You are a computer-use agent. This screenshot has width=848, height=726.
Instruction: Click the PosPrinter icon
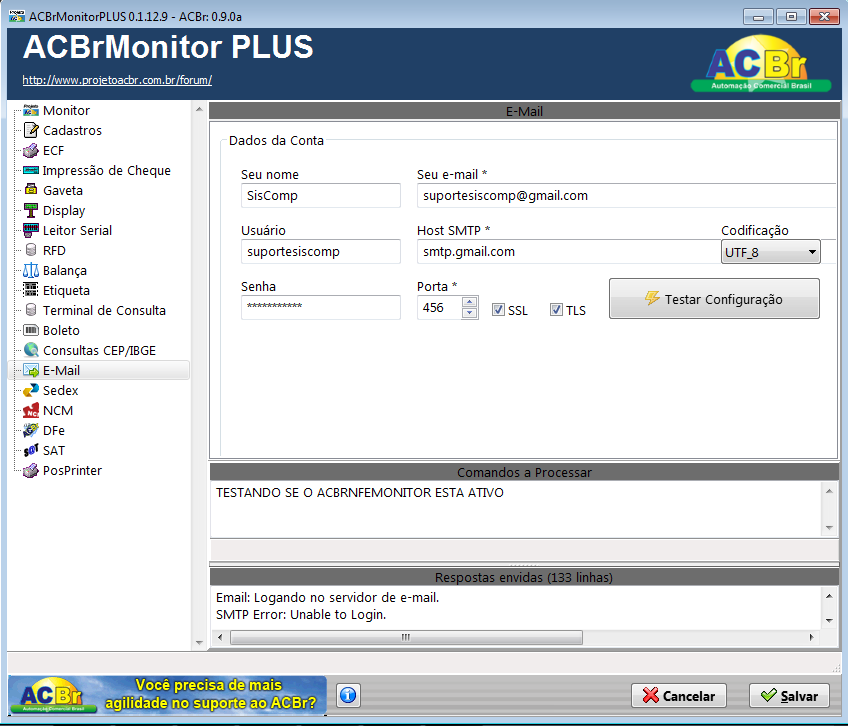pyautogui.click(x=31, y=471)
